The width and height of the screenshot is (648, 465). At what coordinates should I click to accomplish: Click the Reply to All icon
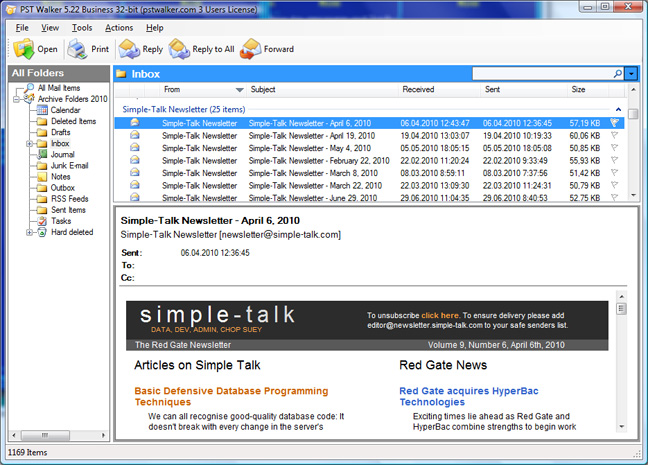click(x=179, y=49)
